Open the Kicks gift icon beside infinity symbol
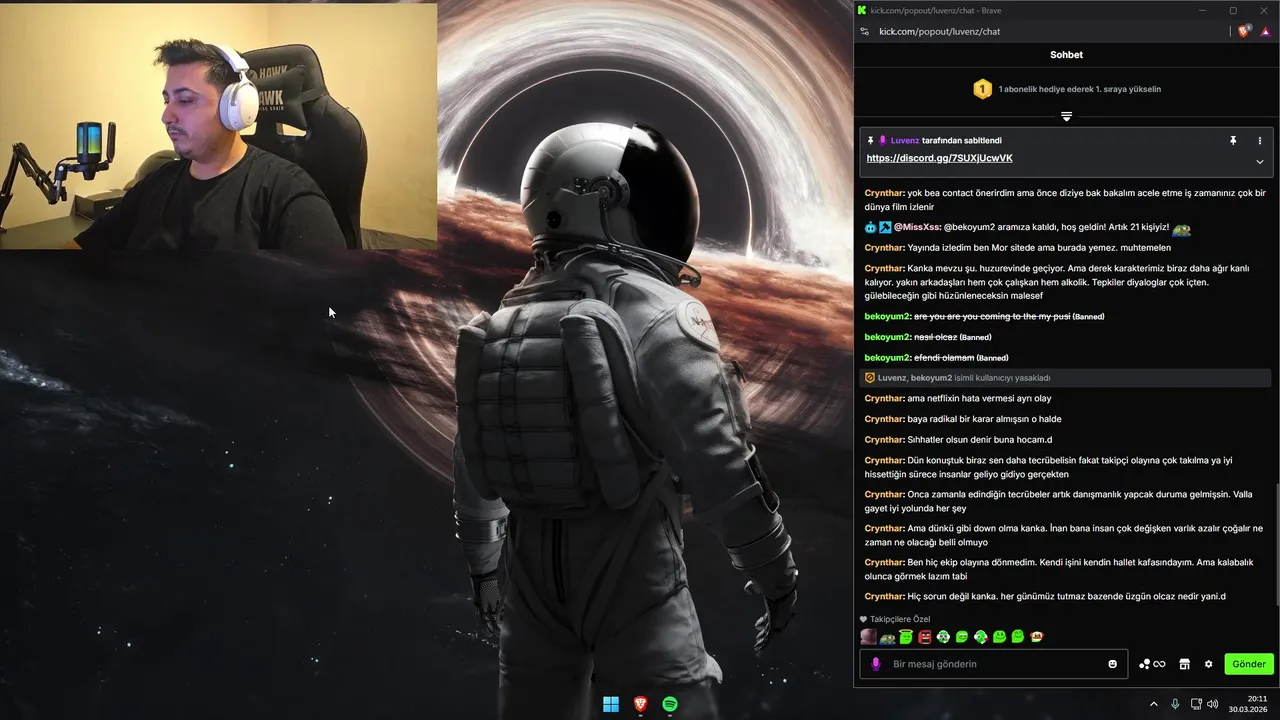1280x720 pixels. point(1145,664)
